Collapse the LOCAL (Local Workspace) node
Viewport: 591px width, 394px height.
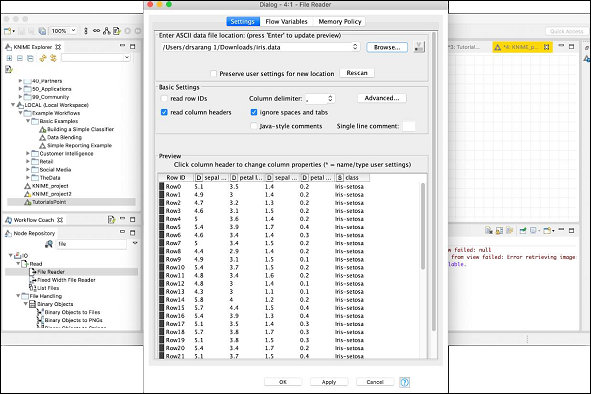(x=13, y=105)
